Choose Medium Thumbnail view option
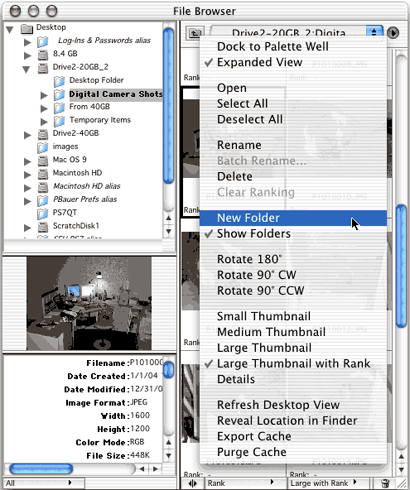 pos(293,332)
